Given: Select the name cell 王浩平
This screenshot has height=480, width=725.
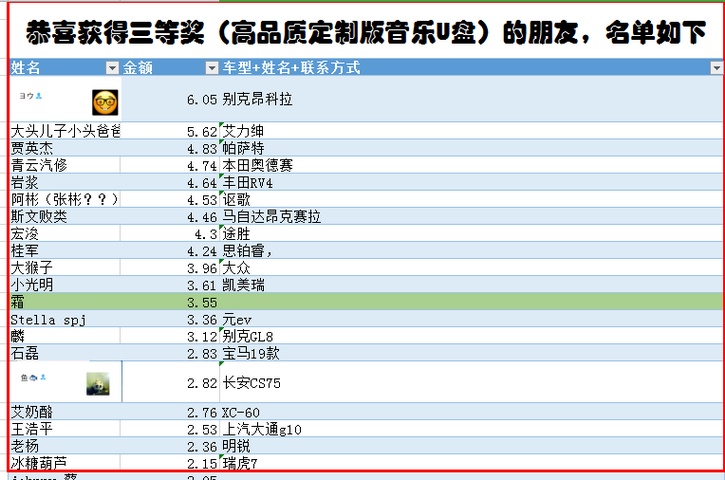Looking at the screenshot, I should click(x=65, y=429).
